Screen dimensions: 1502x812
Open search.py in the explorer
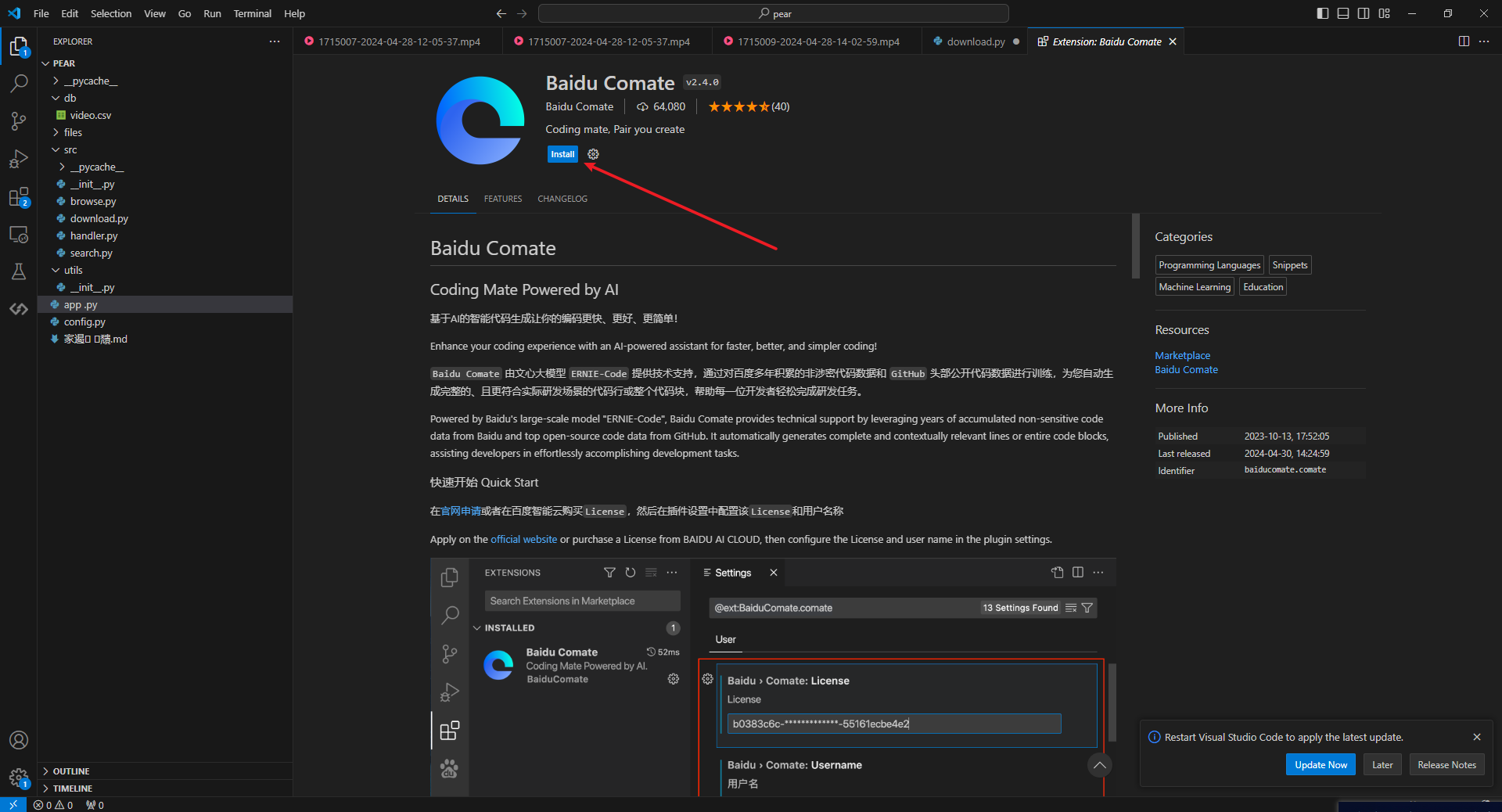click(x=165, y=253)
